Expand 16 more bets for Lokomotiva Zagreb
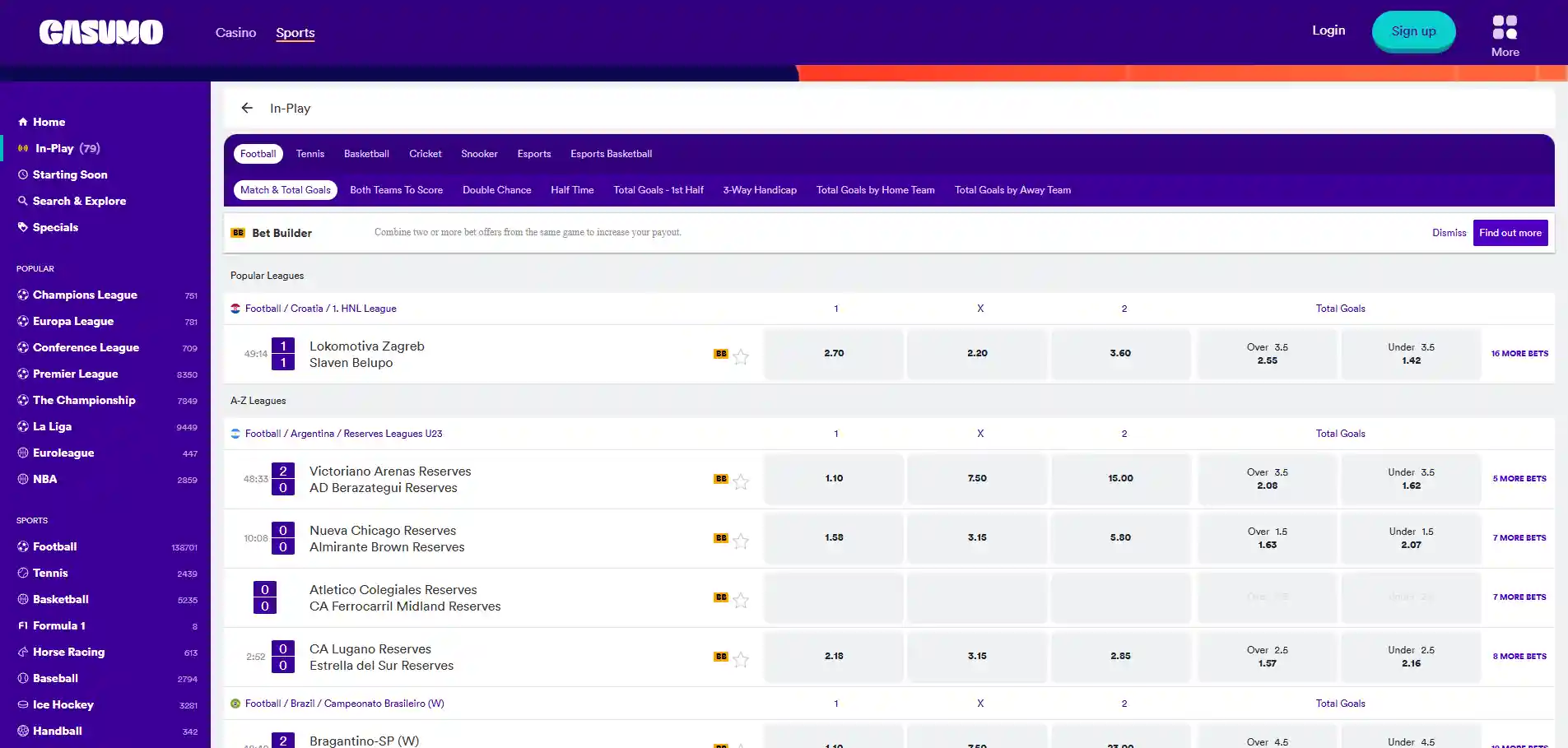1568x748 pixels. tap(1519, 354)
